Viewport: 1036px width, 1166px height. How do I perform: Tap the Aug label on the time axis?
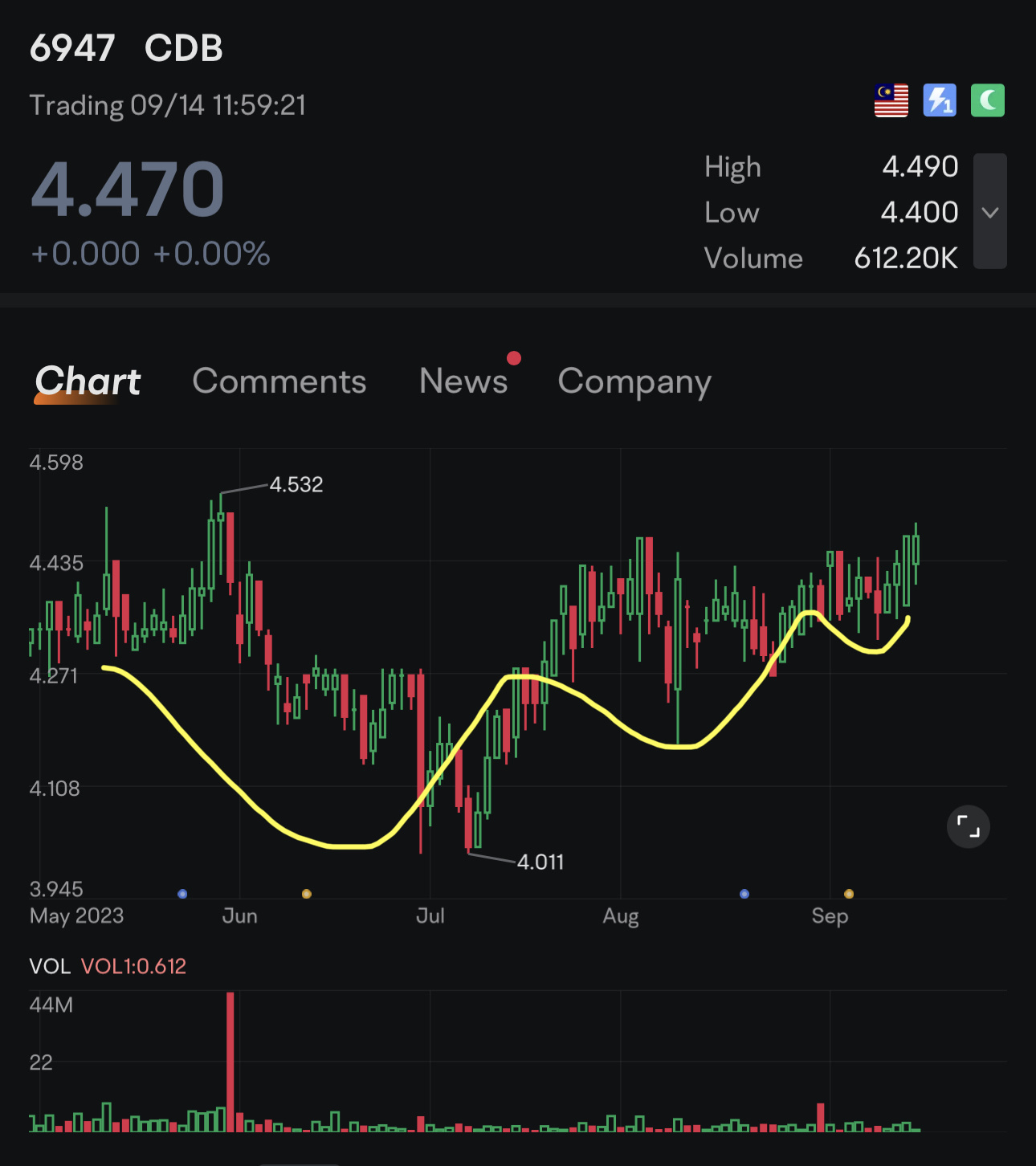pos(621,916)
